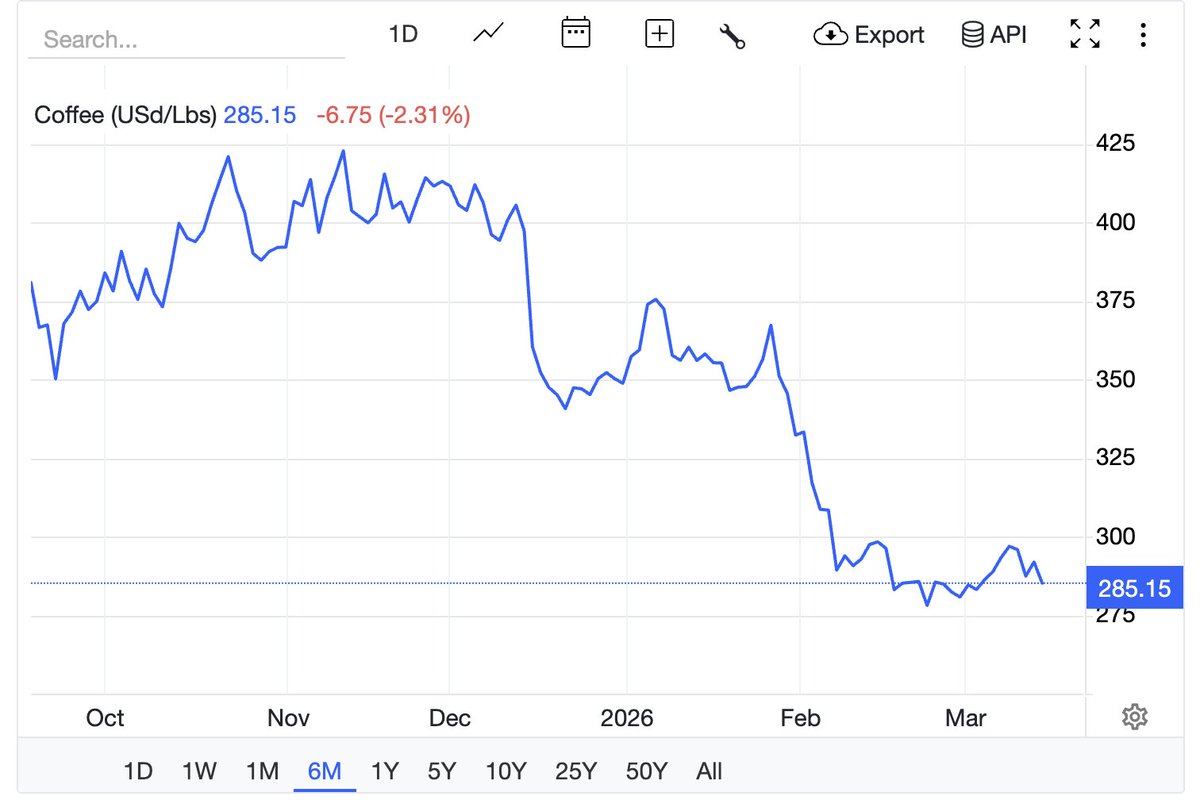This screenshot has width=1200, height=800.
Task: Click the 2026 x-axis label
Action: point(627,718)
